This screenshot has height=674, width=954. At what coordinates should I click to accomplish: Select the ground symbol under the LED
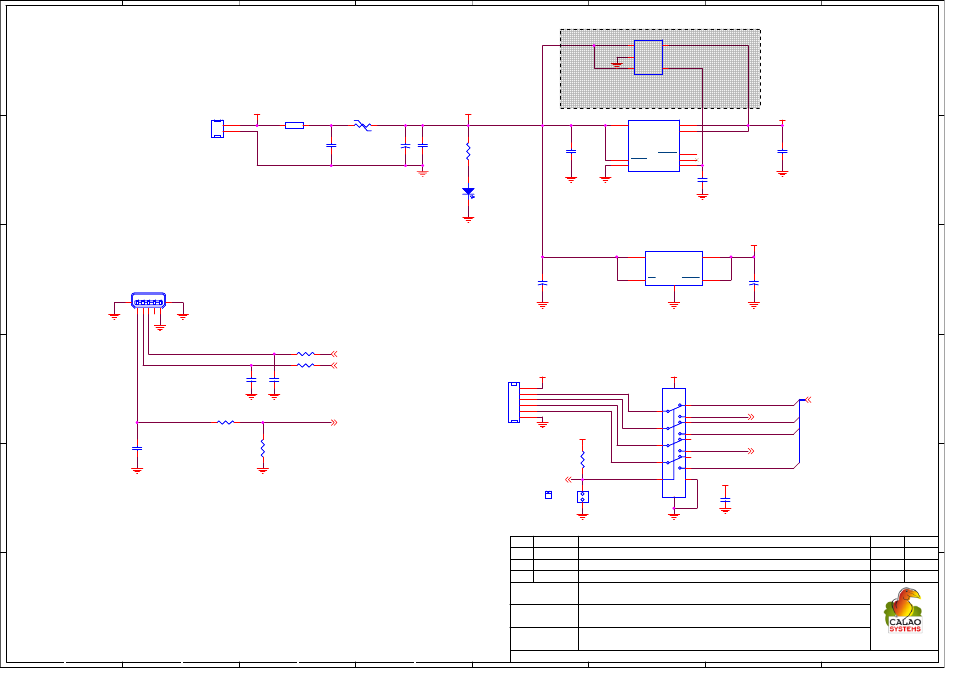(468, 220)
